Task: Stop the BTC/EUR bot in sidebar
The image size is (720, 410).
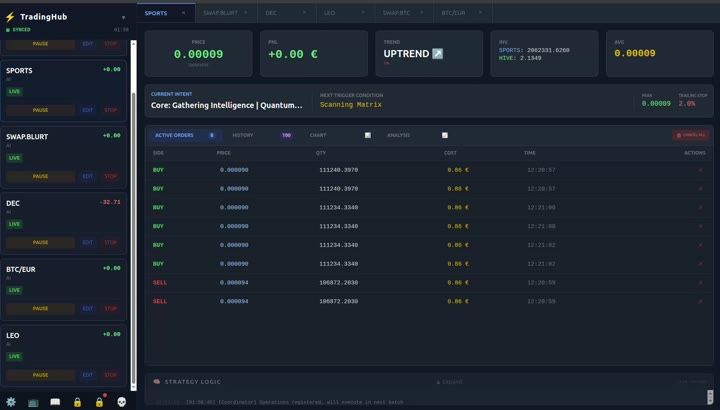Action: [x=111, y=309]
